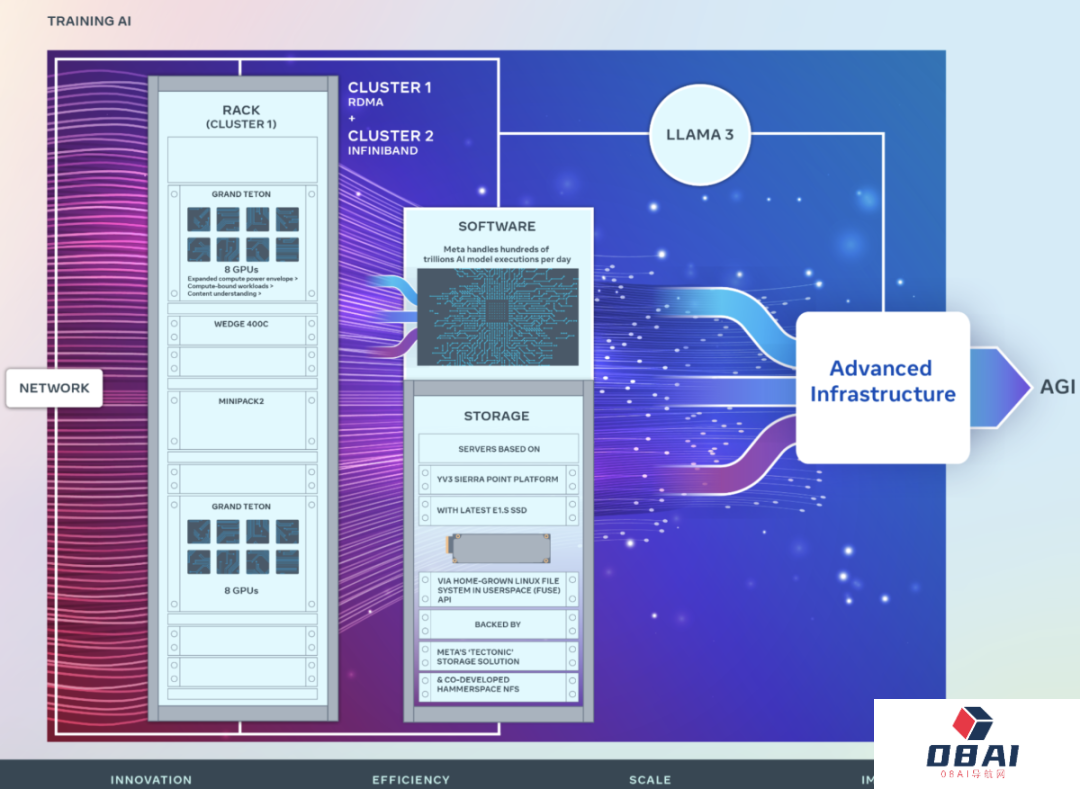The image size is (1080, 789).
Task: Click the CO-DEVELOPED HAMMERSPACE NFS row
Action: coord(497,685)
